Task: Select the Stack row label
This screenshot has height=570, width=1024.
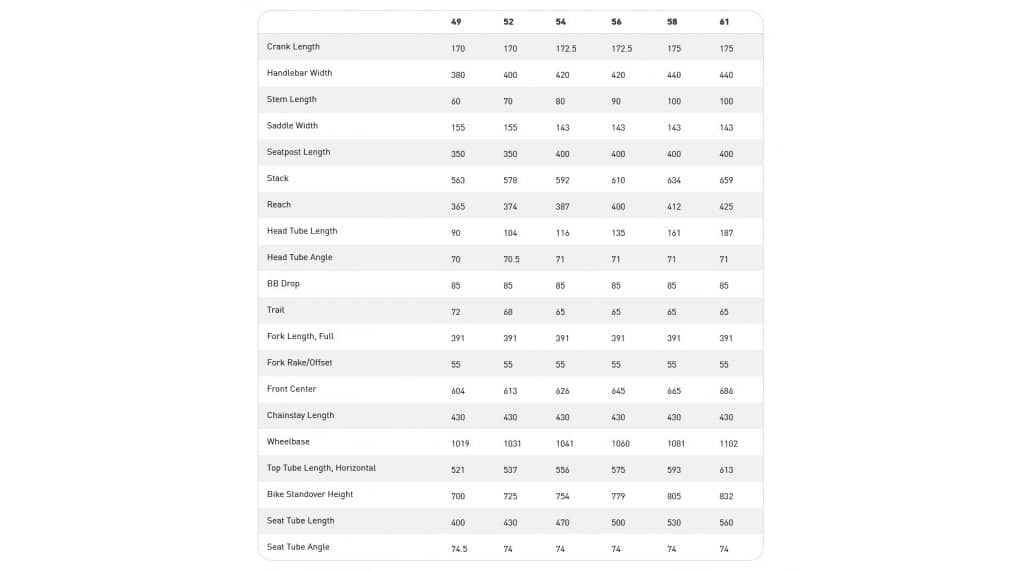Action: pos(277,179)
